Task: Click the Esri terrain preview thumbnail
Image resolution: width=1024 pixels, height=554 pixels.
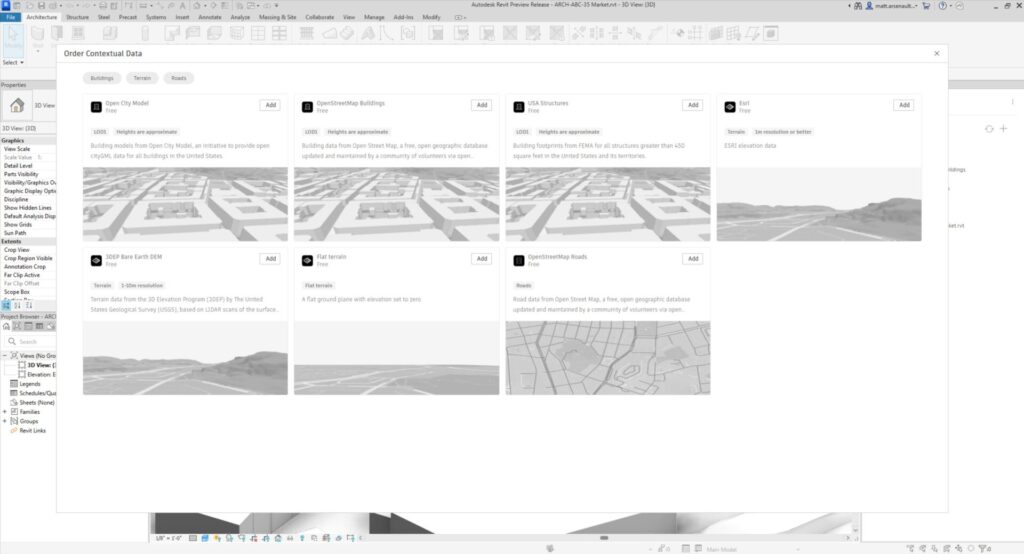Action: (819, 204)
